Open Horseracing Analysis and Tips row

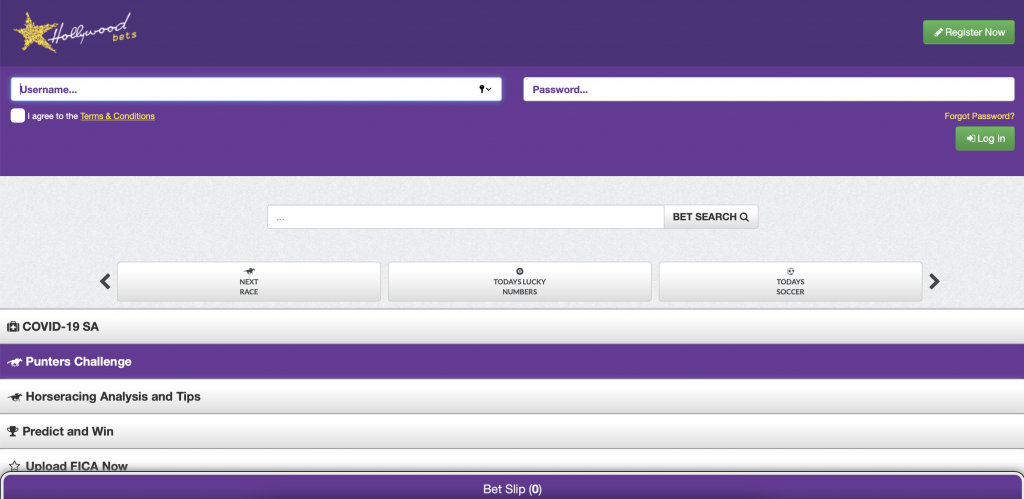(512, 396)
